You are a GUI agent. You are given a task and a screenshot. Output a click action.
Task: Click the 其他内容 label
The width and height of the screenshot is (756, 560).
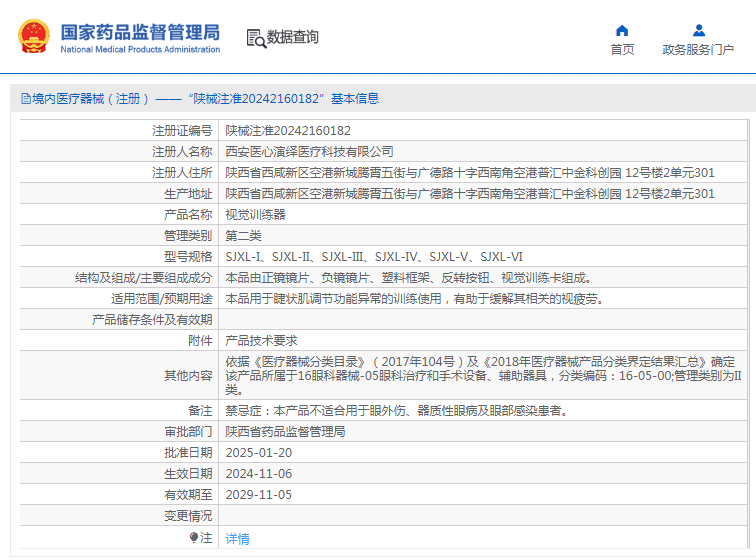point(188,376)
